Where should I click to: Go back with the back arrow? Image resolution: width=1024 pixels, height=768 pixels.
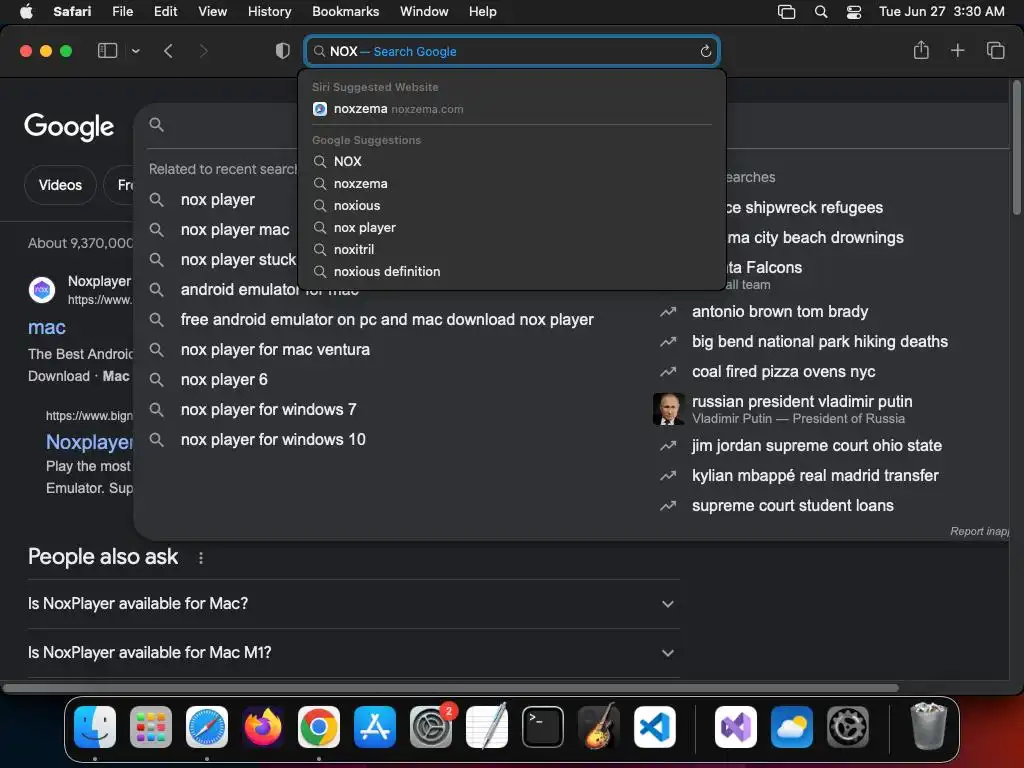pos(168,51)
